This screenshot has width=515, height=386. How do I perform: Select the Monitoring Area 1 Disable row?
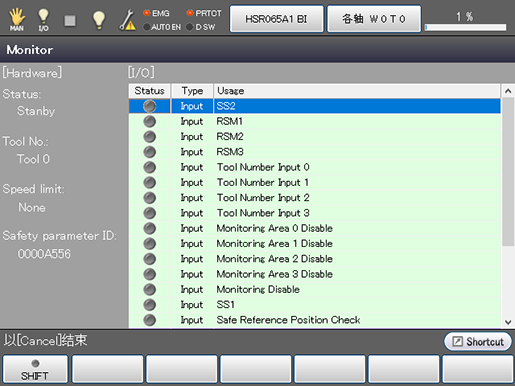pos(315,244)
